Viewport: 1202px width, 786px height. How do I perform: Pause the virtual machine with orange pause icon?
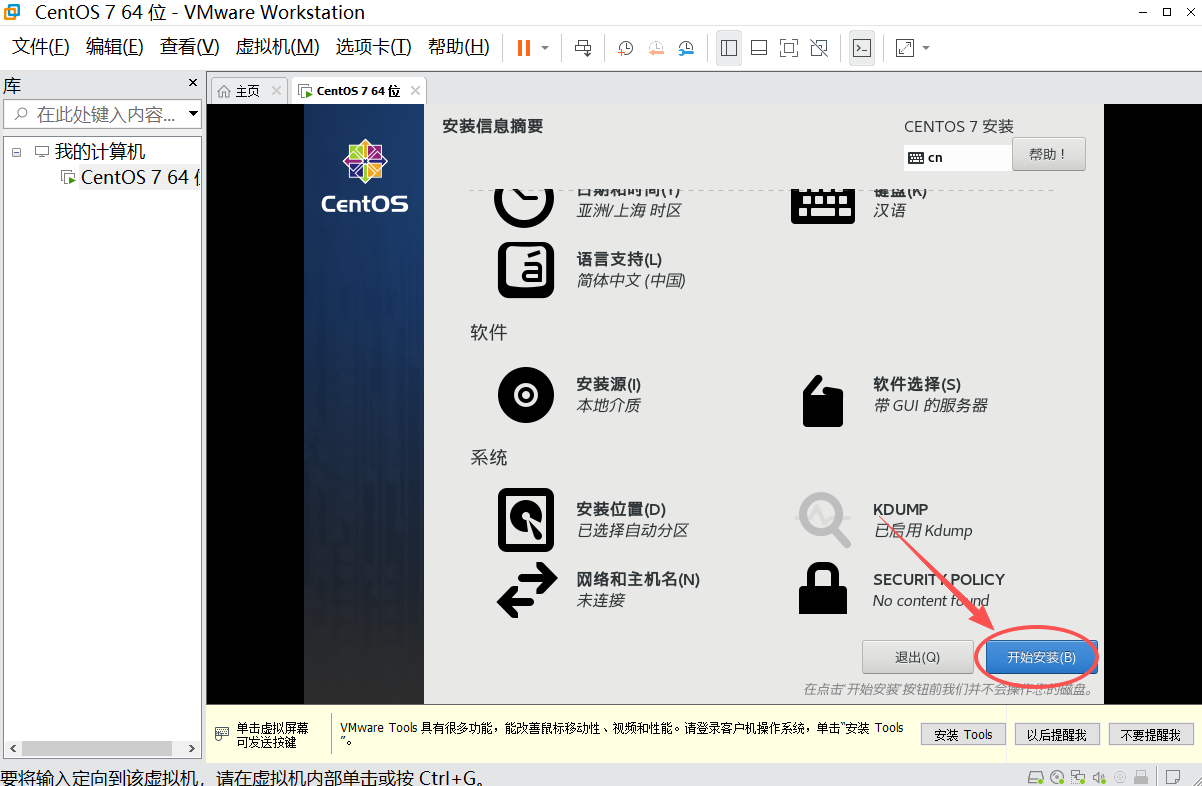coord(523,48)
